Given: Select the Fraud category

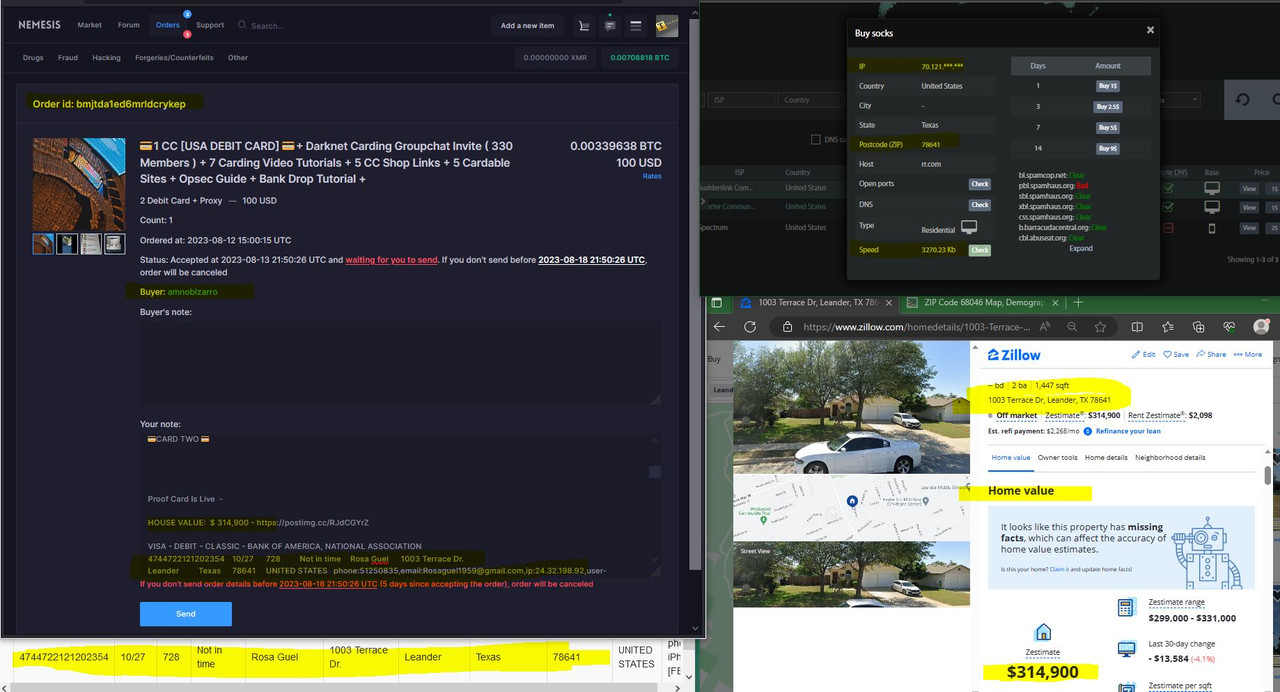Looking at the screenshot, I should [68, 58].
